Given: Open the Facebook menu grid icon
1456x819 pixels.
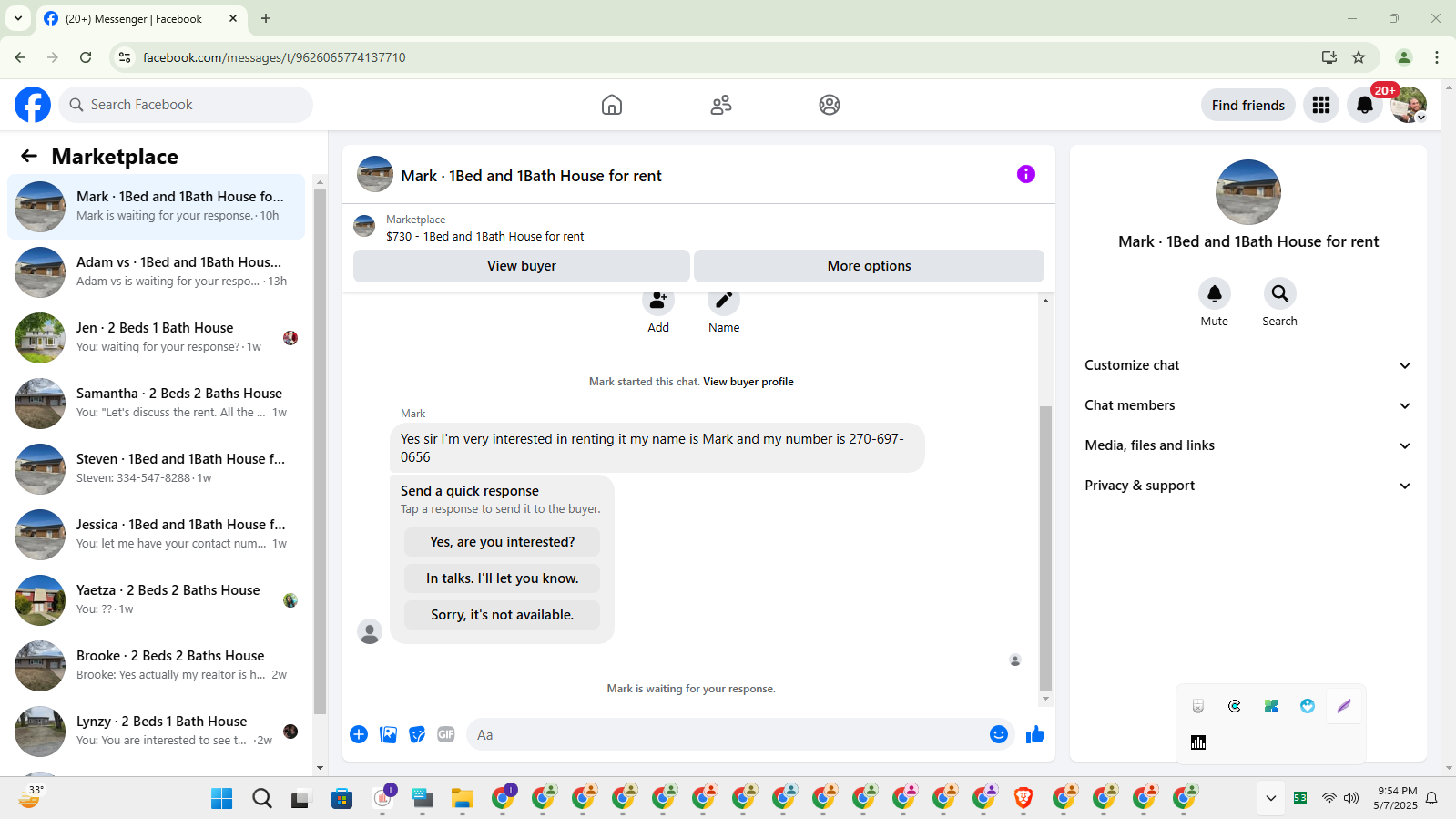Looking at the screenshot, I should (1321, 105).
